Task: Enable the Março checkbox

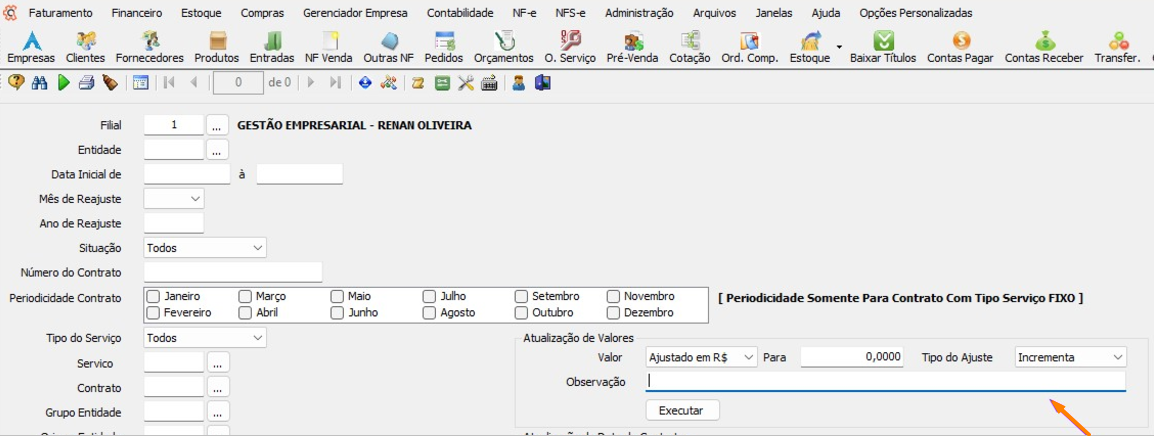Action: pos(245,297)
